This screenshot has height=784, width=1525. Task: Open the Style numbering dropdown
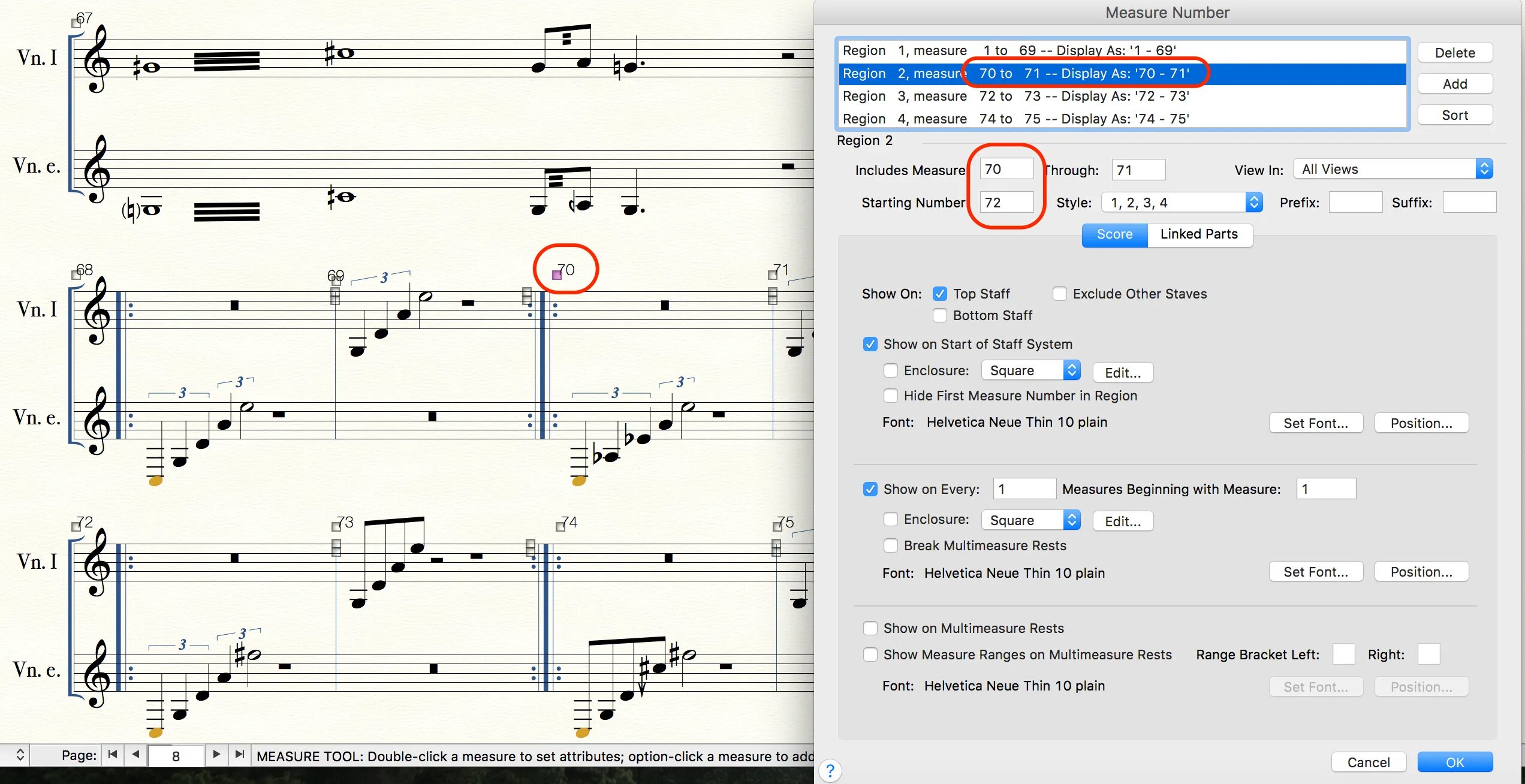coord(1182,203)
